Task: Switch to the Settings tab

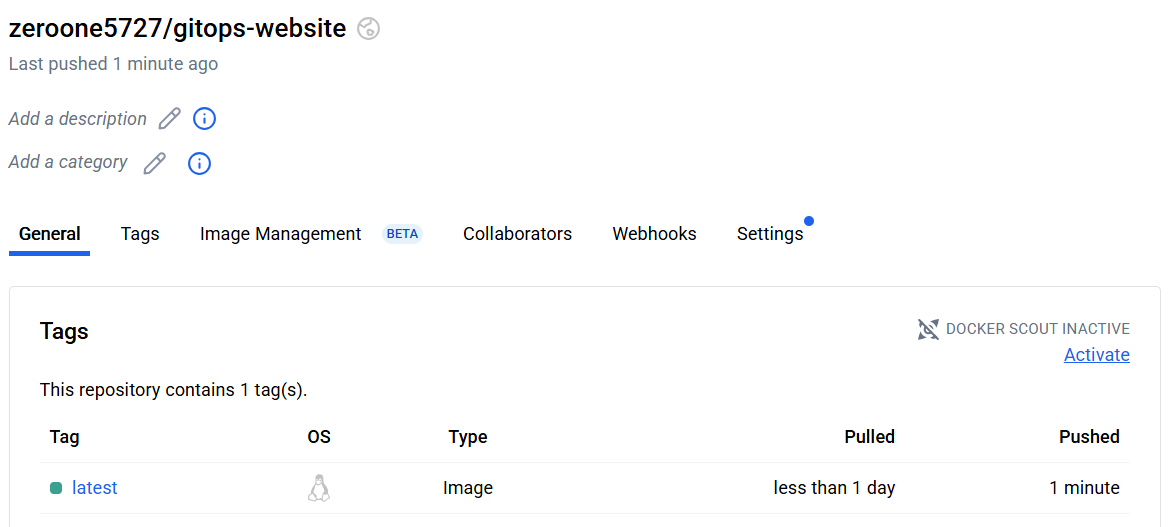Action: pos(770,234)
